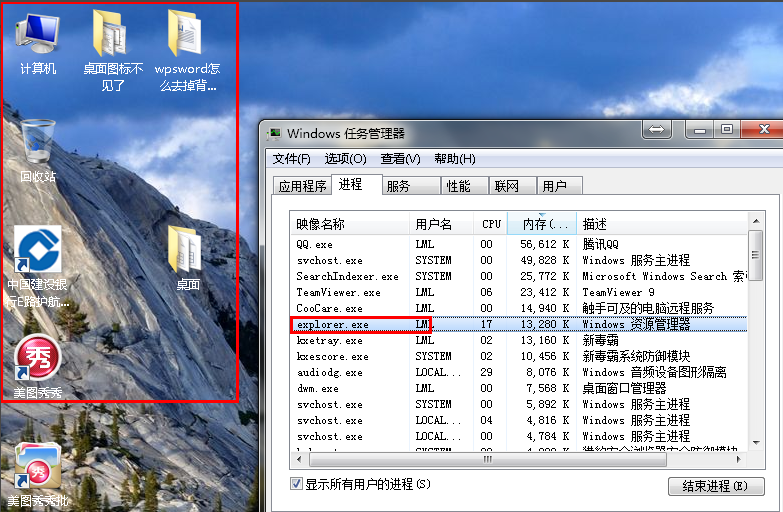Open the 帮助(H) menu
The width and height of the screenshot is (783, 512).
tap(455, 159)
